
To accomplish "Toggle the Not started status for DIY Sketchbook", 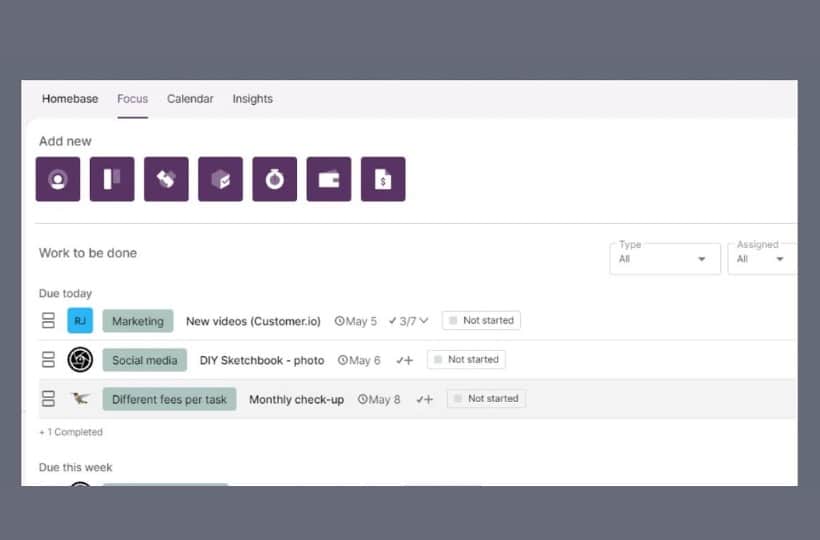I will [x=466, y=360].
